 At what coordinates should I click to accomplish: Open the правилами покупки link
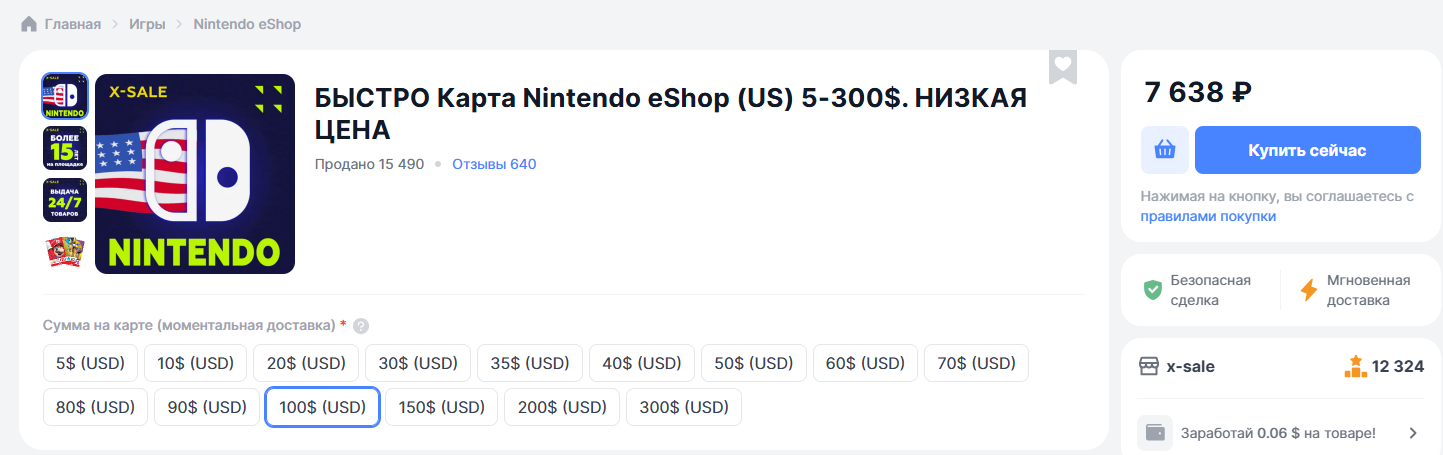1208,216
